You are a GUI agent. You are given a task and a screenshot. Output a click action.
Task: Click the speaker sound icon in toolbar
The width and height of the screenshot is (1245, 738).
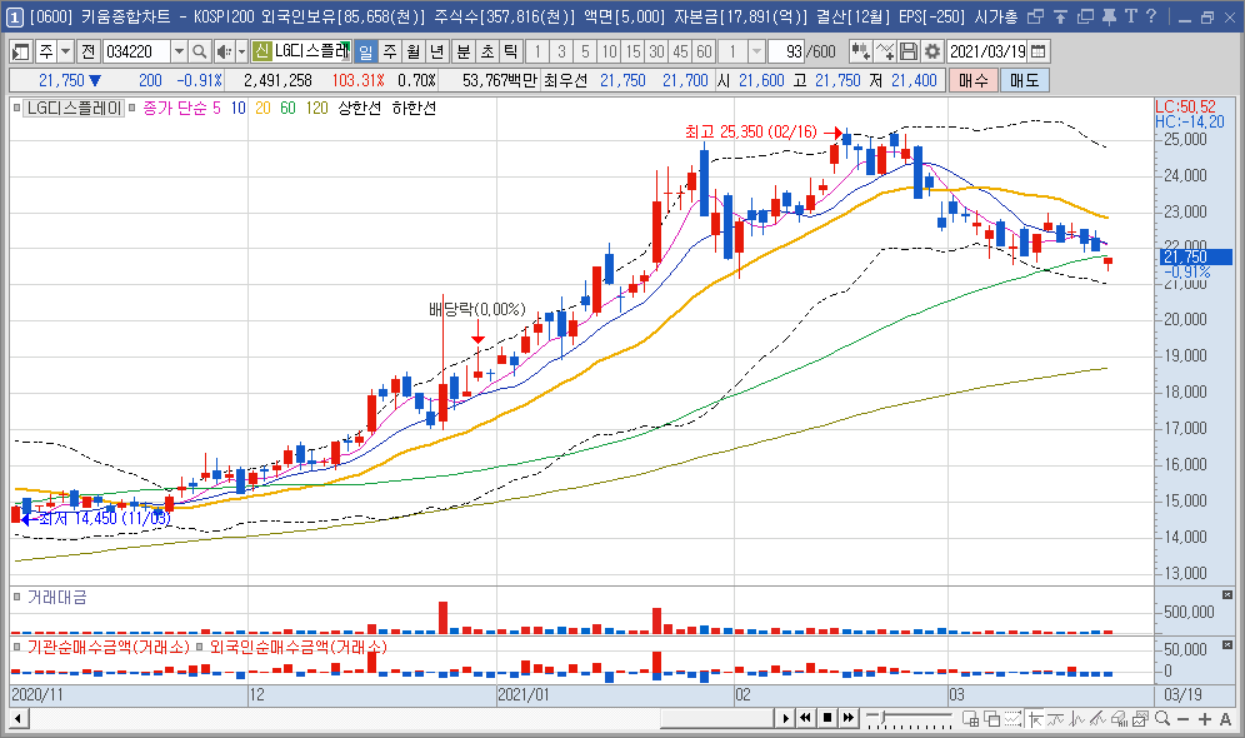[x=224, y=52]
